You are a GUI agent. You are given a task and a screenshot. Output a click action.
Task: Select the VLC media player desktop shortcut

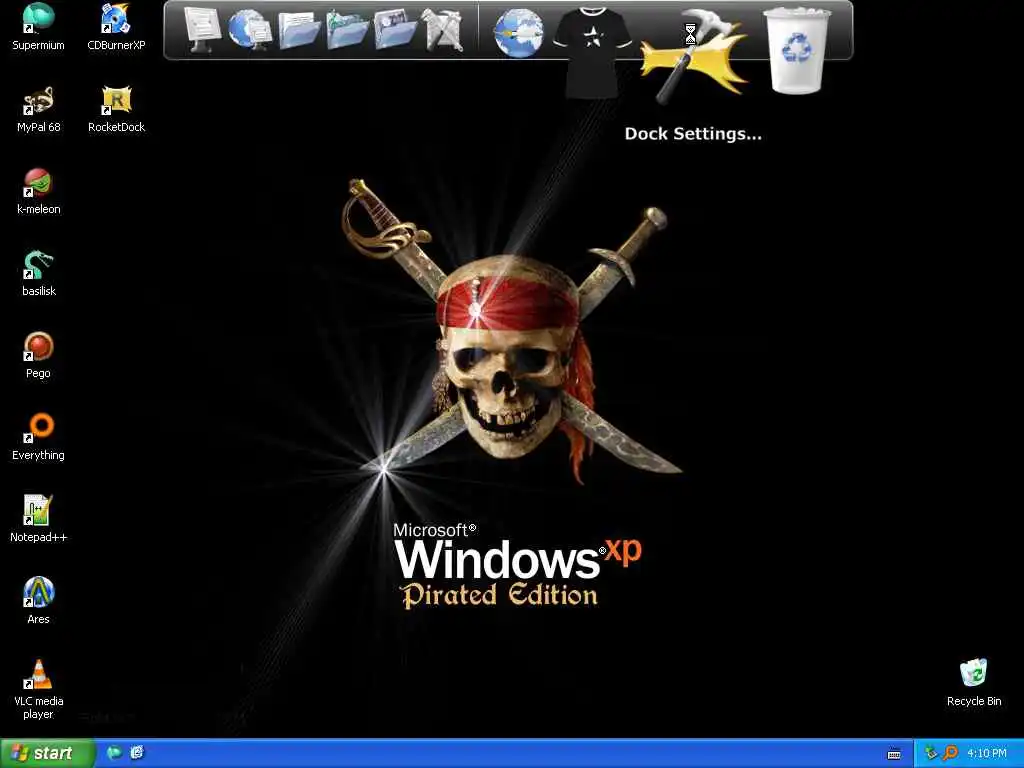click(x=39, y=690)
